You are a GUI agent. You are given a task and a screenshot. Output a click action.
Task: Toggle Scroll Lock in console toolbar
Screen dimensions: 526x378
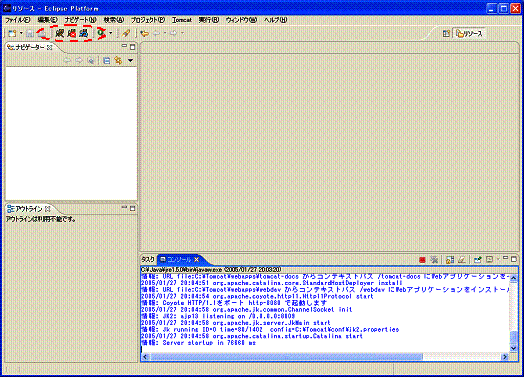pos(450,260)
